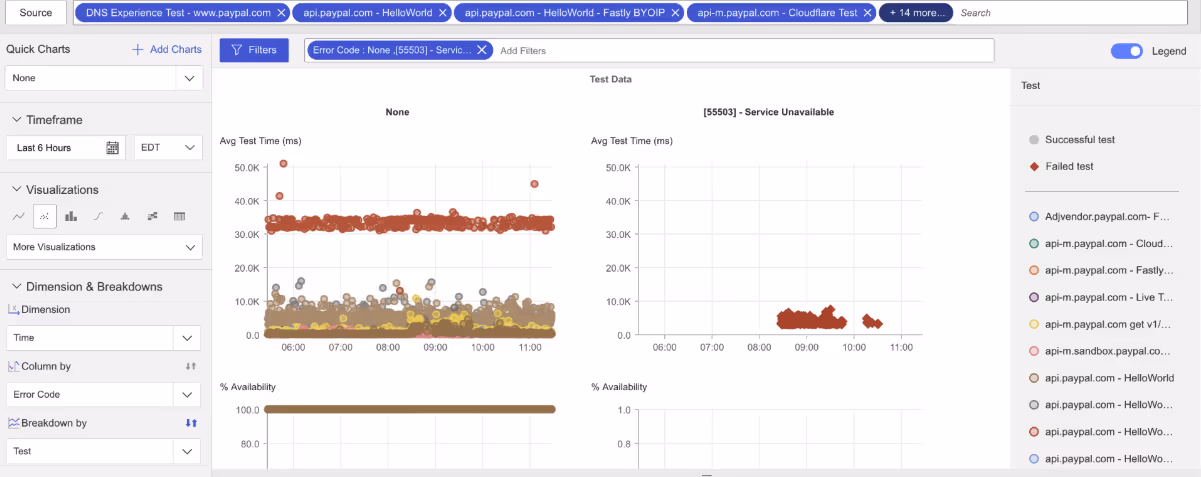Click the Quick Charts label
The height and width of the screenshot is (477, 1201).
point(38,49)
